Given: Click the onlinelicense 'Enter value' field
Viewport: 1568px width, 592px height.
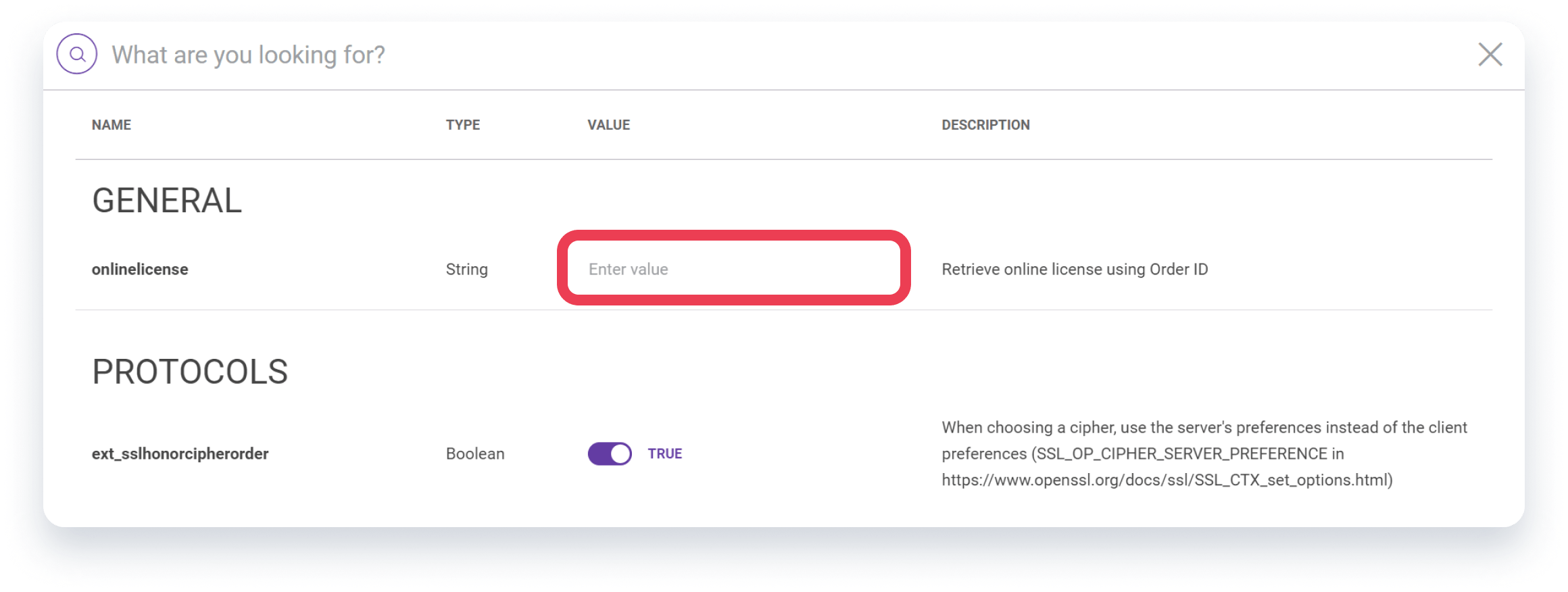Looking at the screenshot, I should click(733, 268).
